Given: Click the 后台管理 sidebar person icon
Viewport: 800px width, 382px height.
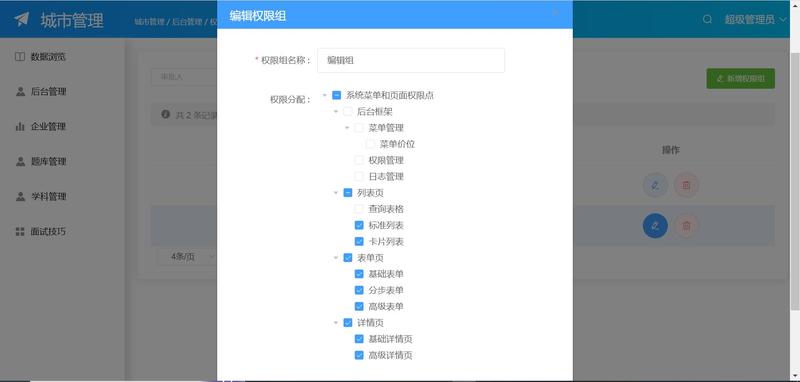Looking at the screenshot, I should click(20, 92).
